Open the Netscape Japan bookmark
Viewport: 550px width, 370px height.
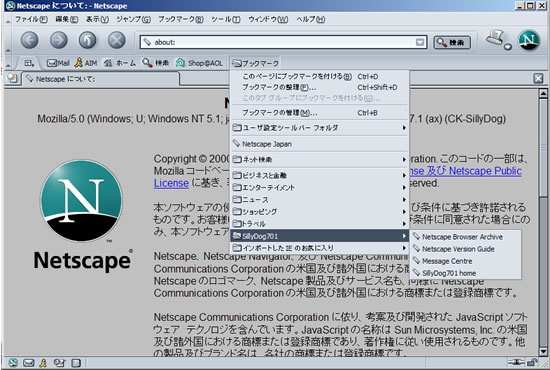320,144
